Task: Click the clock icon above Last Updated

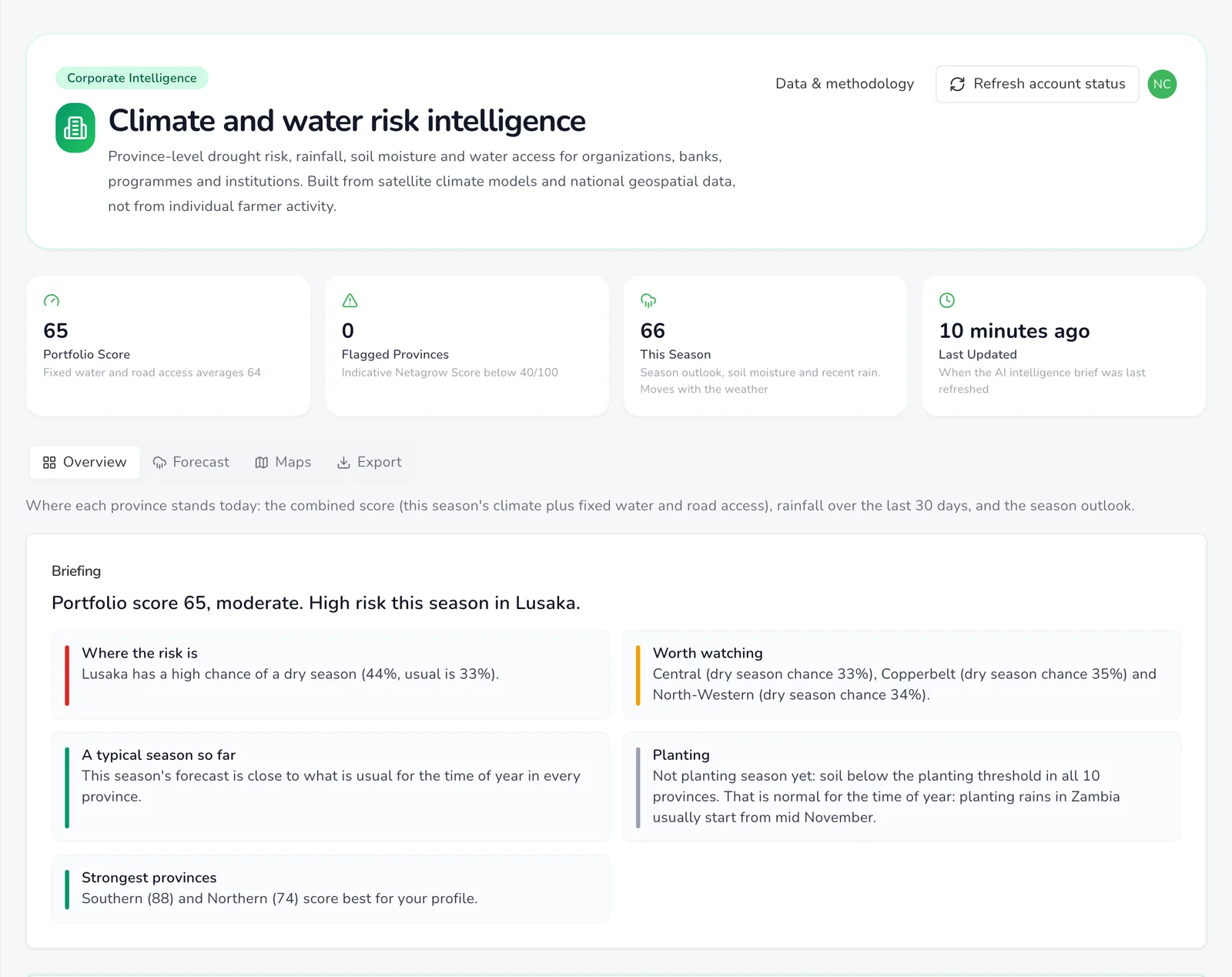Action: [947, 300]
